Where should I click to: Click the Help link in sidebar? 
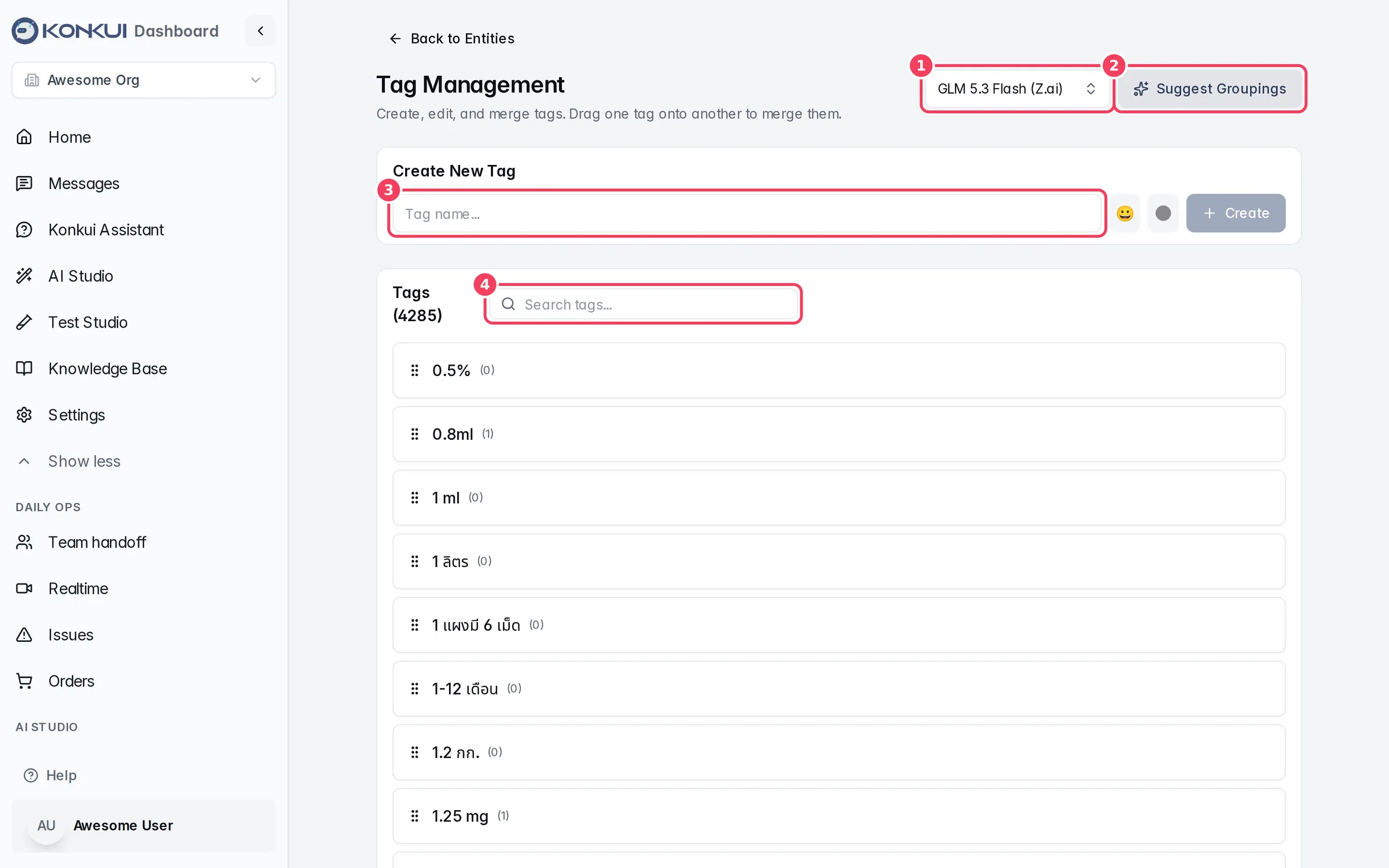(50, 775)
